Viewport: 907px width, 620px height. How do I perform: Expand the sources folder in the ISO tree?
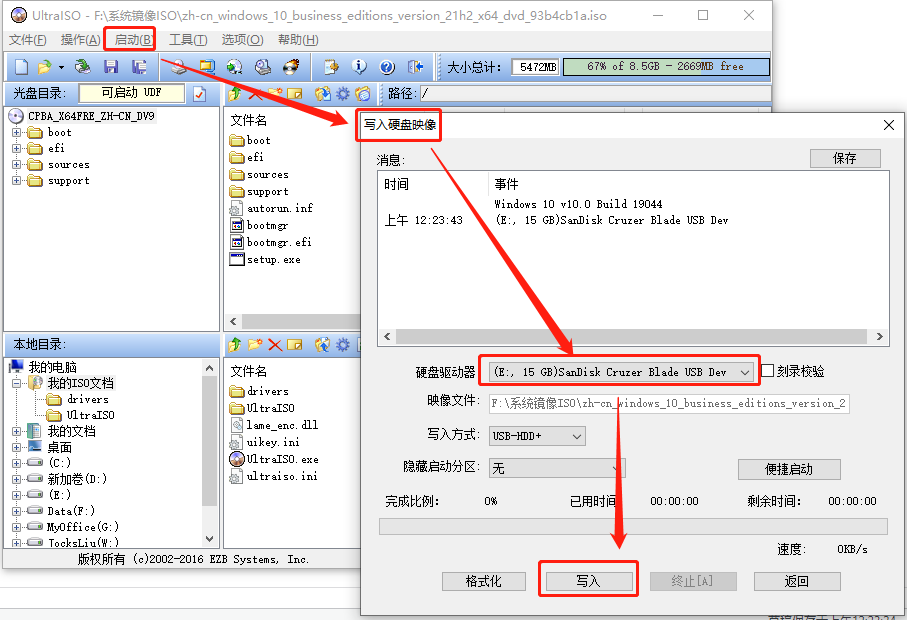16,165
